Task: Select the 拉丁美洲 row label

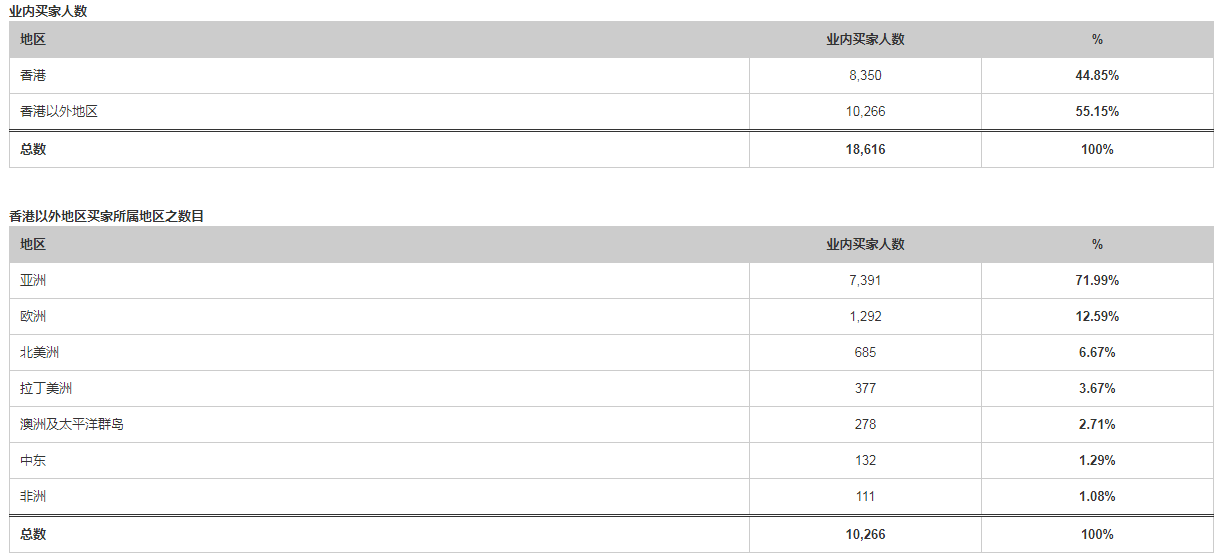Action: pos(46,389)
